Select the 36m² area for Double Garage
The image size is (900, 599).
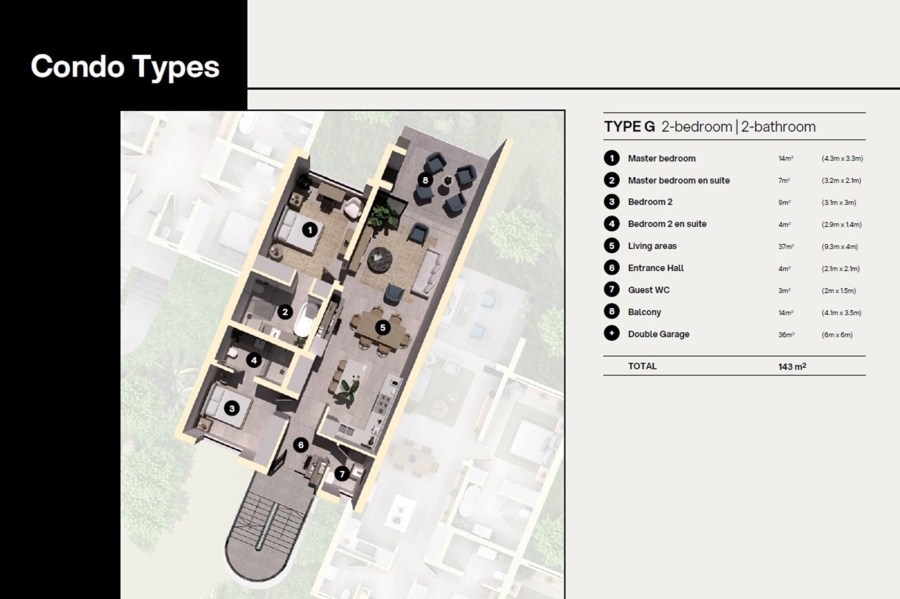coord(786,334)
